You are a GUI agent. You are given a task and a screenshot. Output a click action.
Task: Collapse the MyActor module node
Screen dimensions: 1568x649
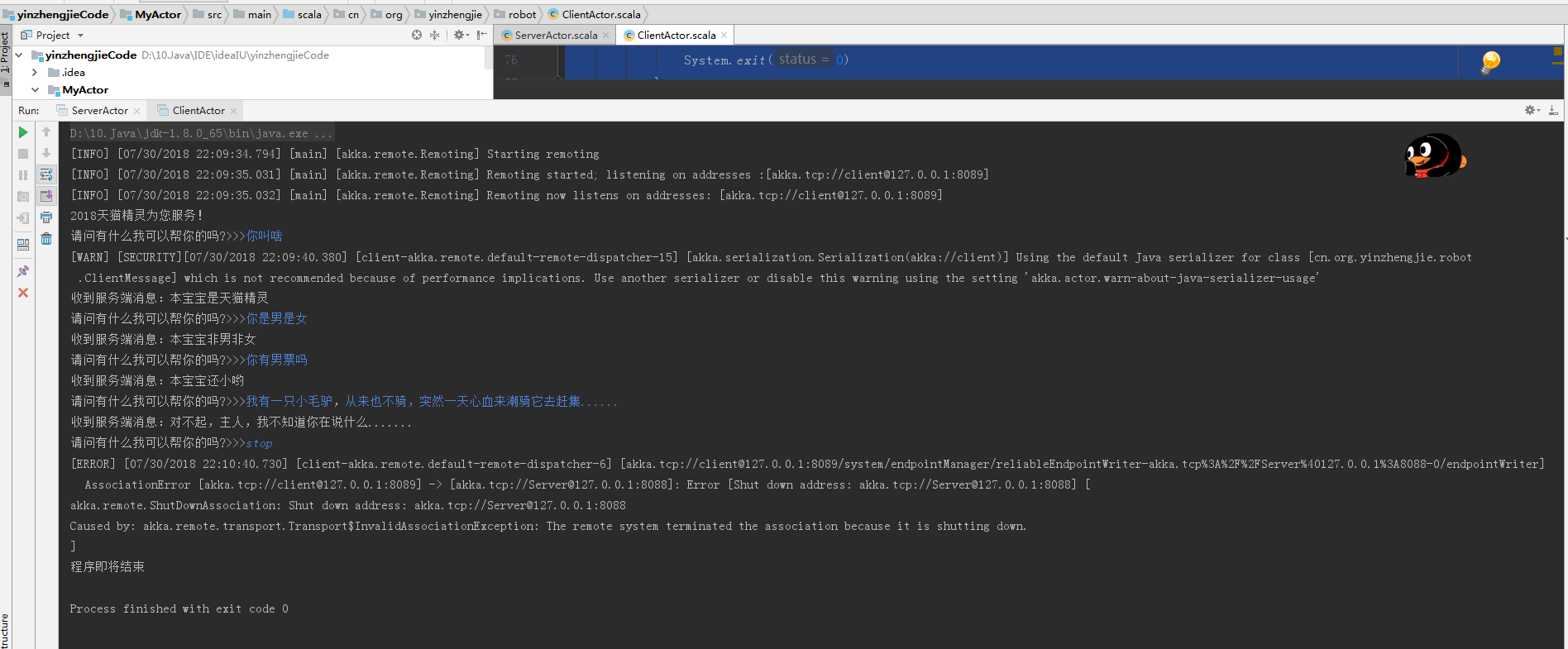point(35,89)
